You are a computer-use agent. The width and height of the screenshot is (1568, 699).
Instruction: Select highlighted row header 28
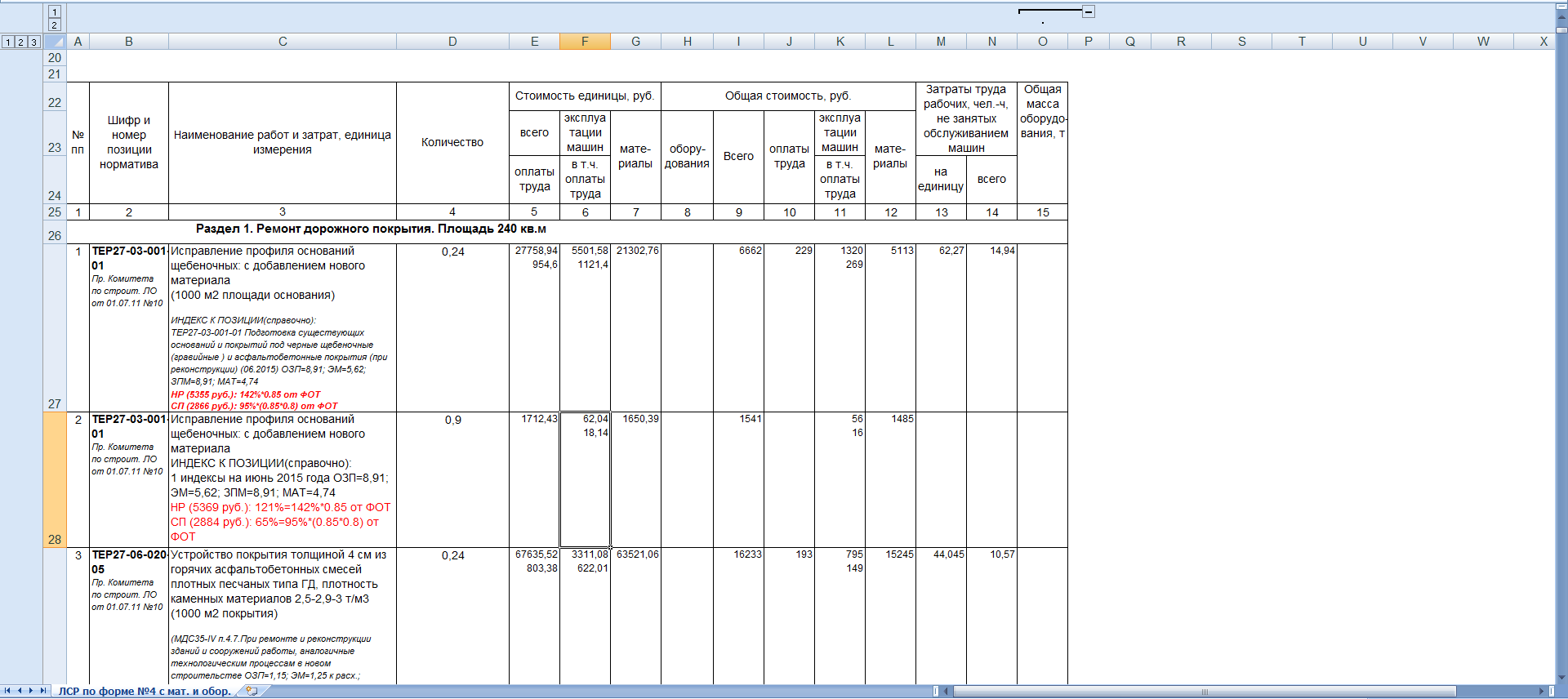click(x=55, y=479)
